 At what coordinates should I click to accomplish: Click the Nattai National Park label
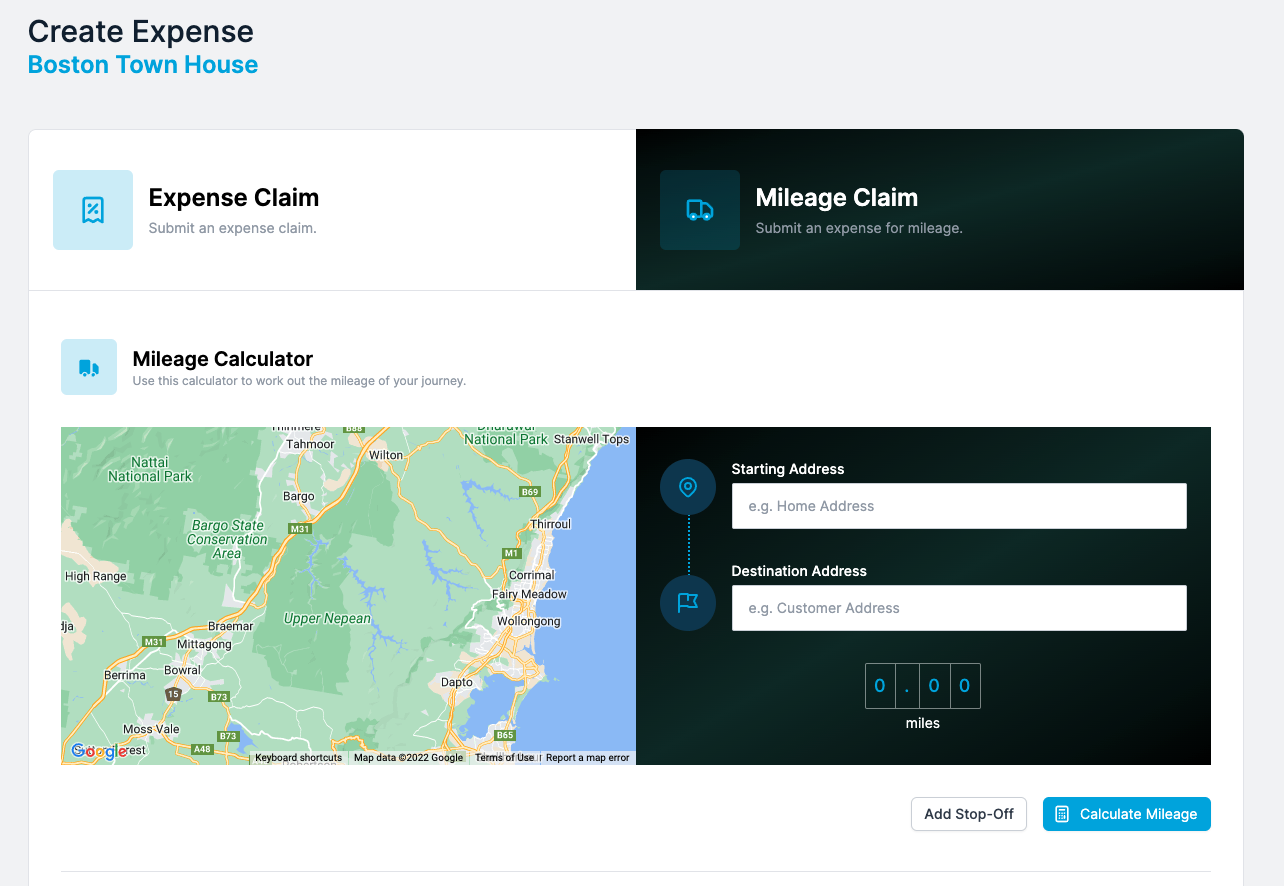[150, 470]
